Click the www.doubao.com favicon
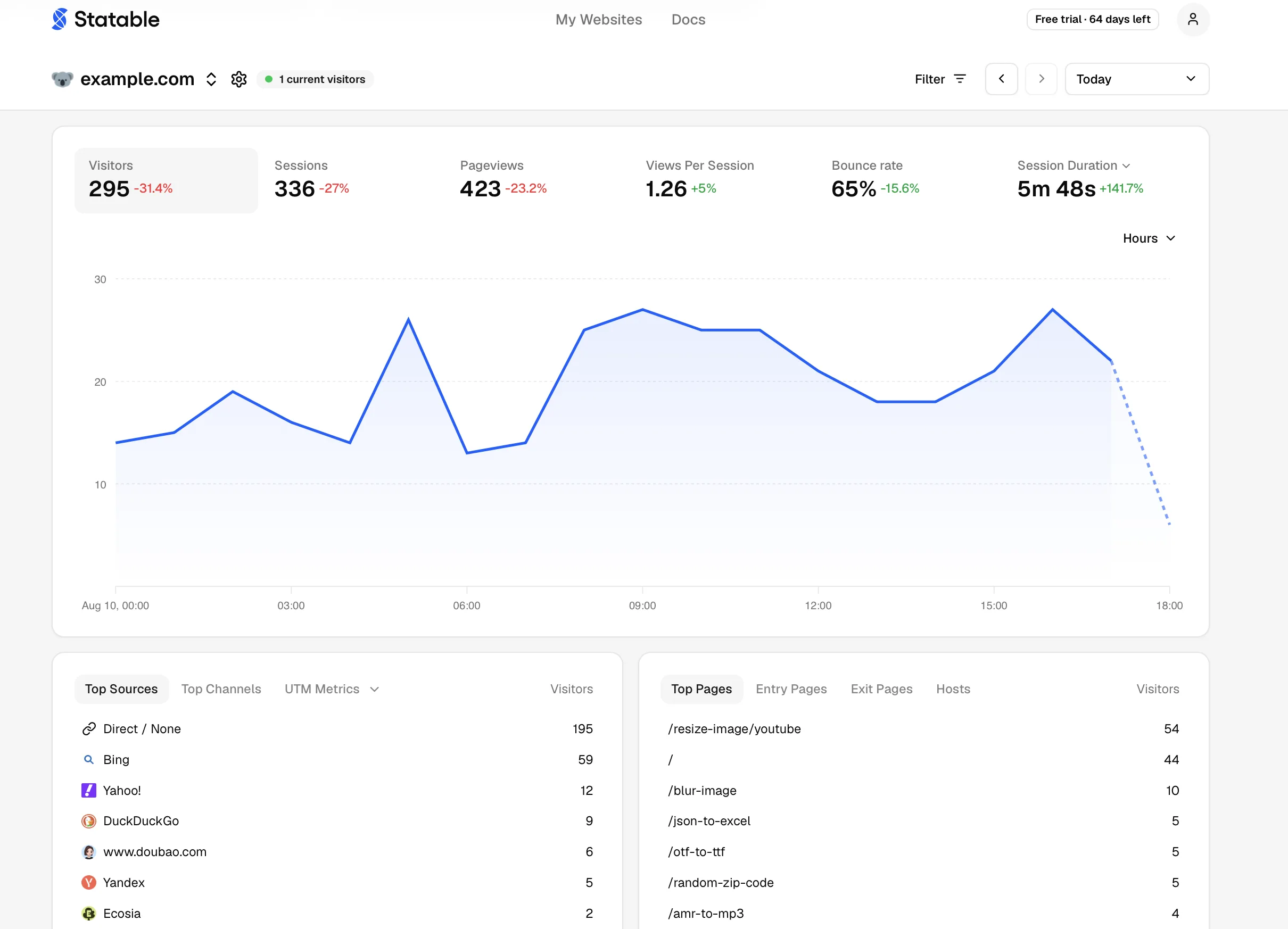Viewport: 1288px width, 929px height. pos(88,852)
